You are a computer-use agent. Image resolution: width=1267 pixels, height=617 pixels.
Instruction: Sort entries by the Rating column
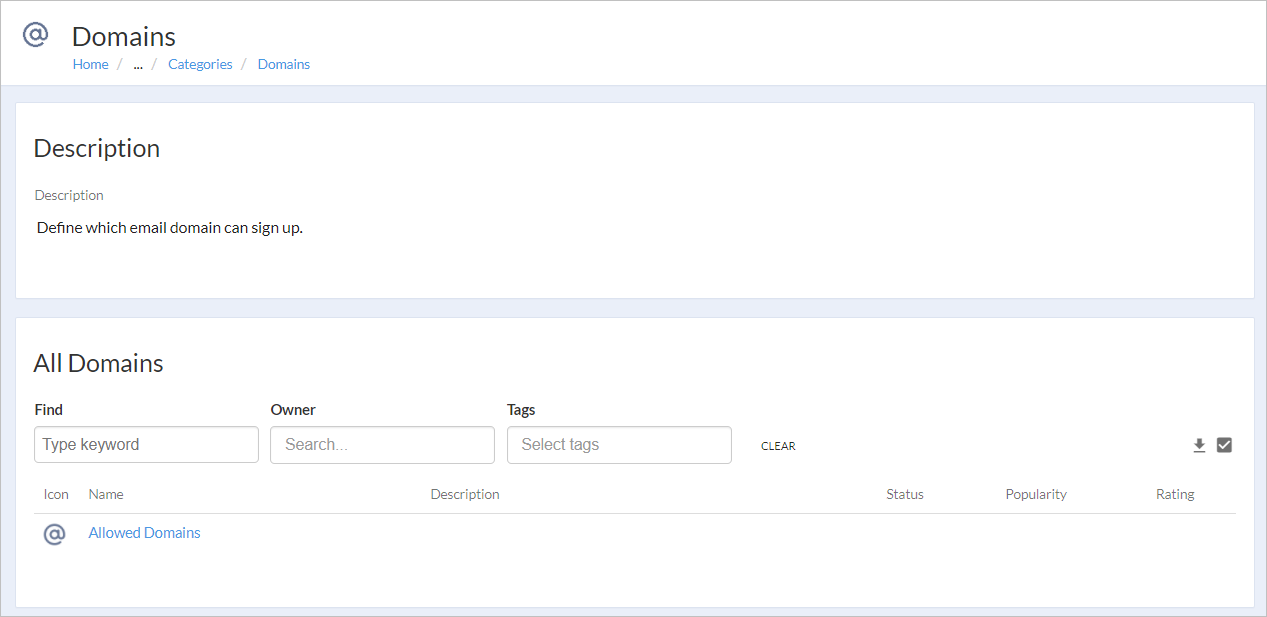tap(1175, 494)
